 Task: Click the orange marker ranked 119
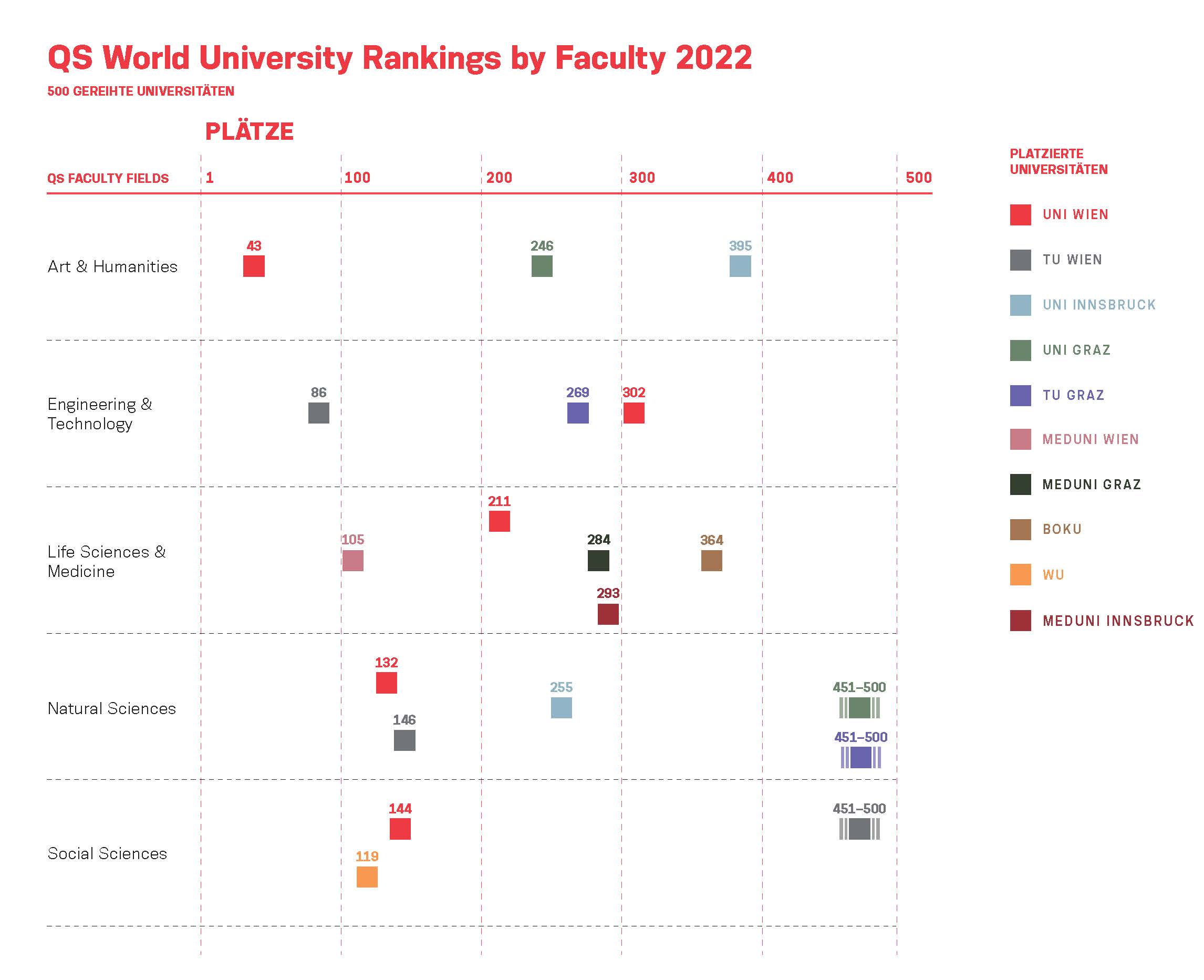(x=367, y=876)
